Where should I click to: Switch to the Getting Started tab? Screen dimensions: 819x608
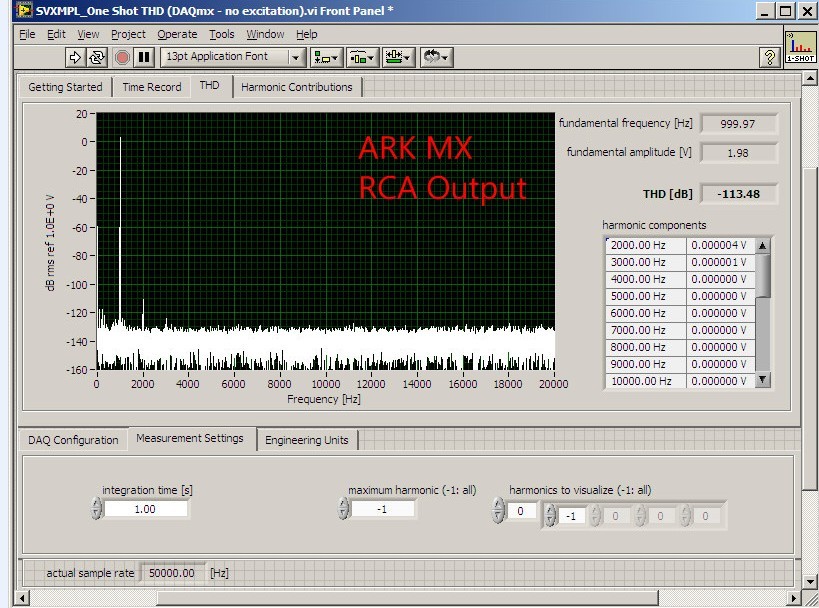coord(65,87)
